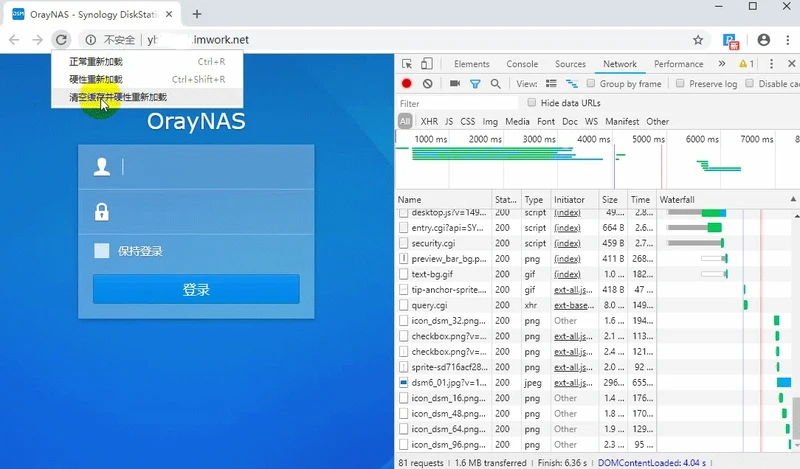Enable the Preserve log checkbox
Image resolution: width=800 pixels, height=469 pixels.
(x=680, y=83)
